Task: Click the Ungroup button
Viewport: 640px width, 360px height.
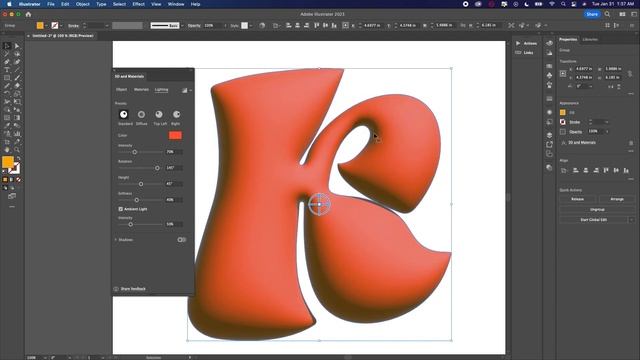Action: pyautogui.click(x=597, y=209)
